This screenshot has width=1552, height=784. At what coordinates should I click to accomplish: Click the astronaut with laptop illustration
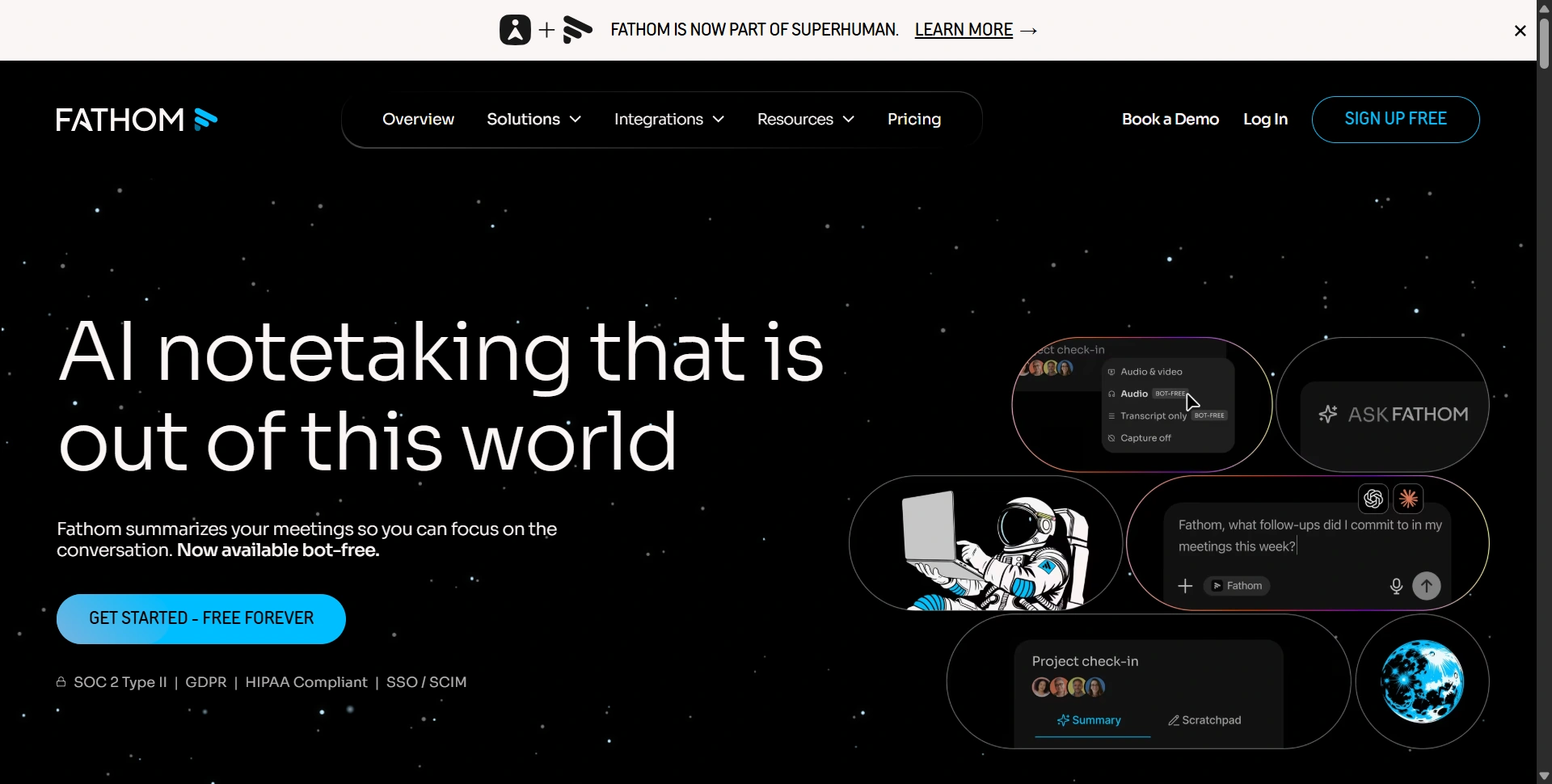(x=996, y=550)
